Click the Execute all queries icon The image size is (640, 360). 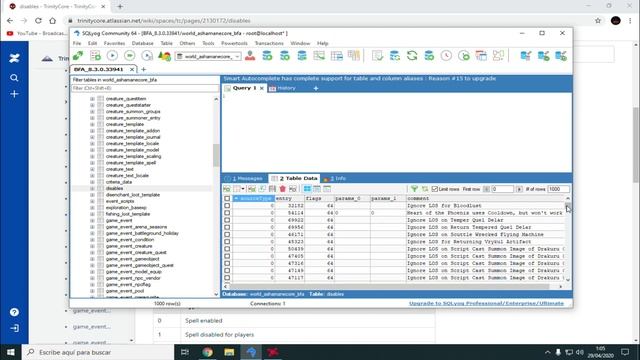tap(129, 56)
